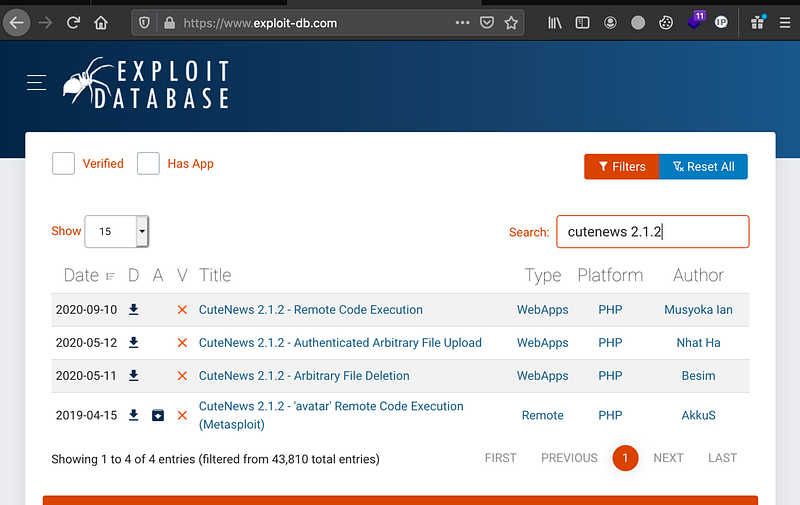Image resolution: width=800 pixels, height=505 pixels.
Task: Bookmark this page with star
Action: coord(511,22)
